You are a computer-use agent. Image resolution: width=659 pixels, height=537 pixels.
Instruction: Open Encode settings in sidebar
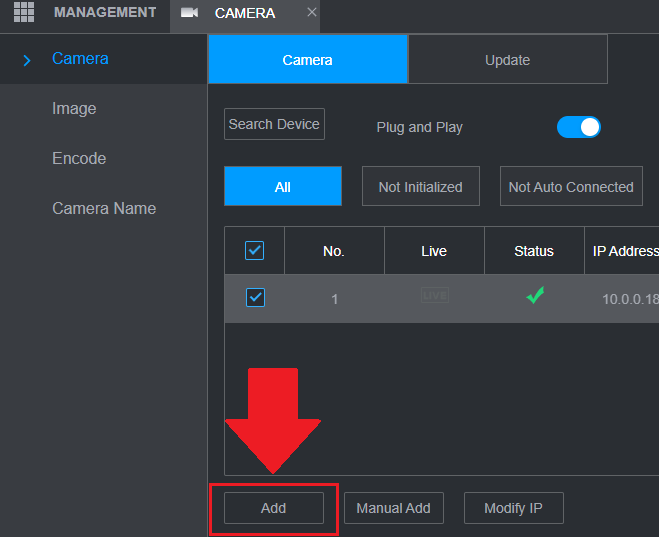pyautogui.click(x=79, y=158)
